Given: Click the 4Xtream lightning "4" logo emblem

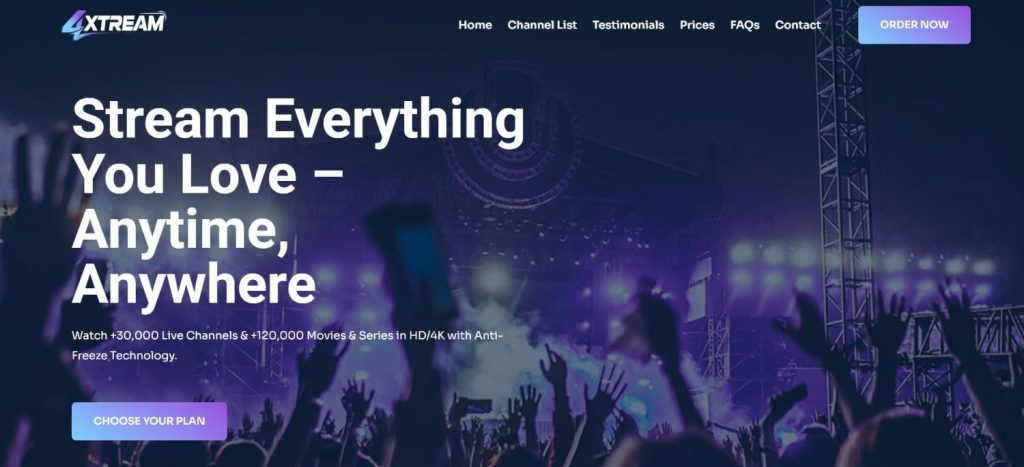Looking at the screenshot, I should click(x=72, y=25).
